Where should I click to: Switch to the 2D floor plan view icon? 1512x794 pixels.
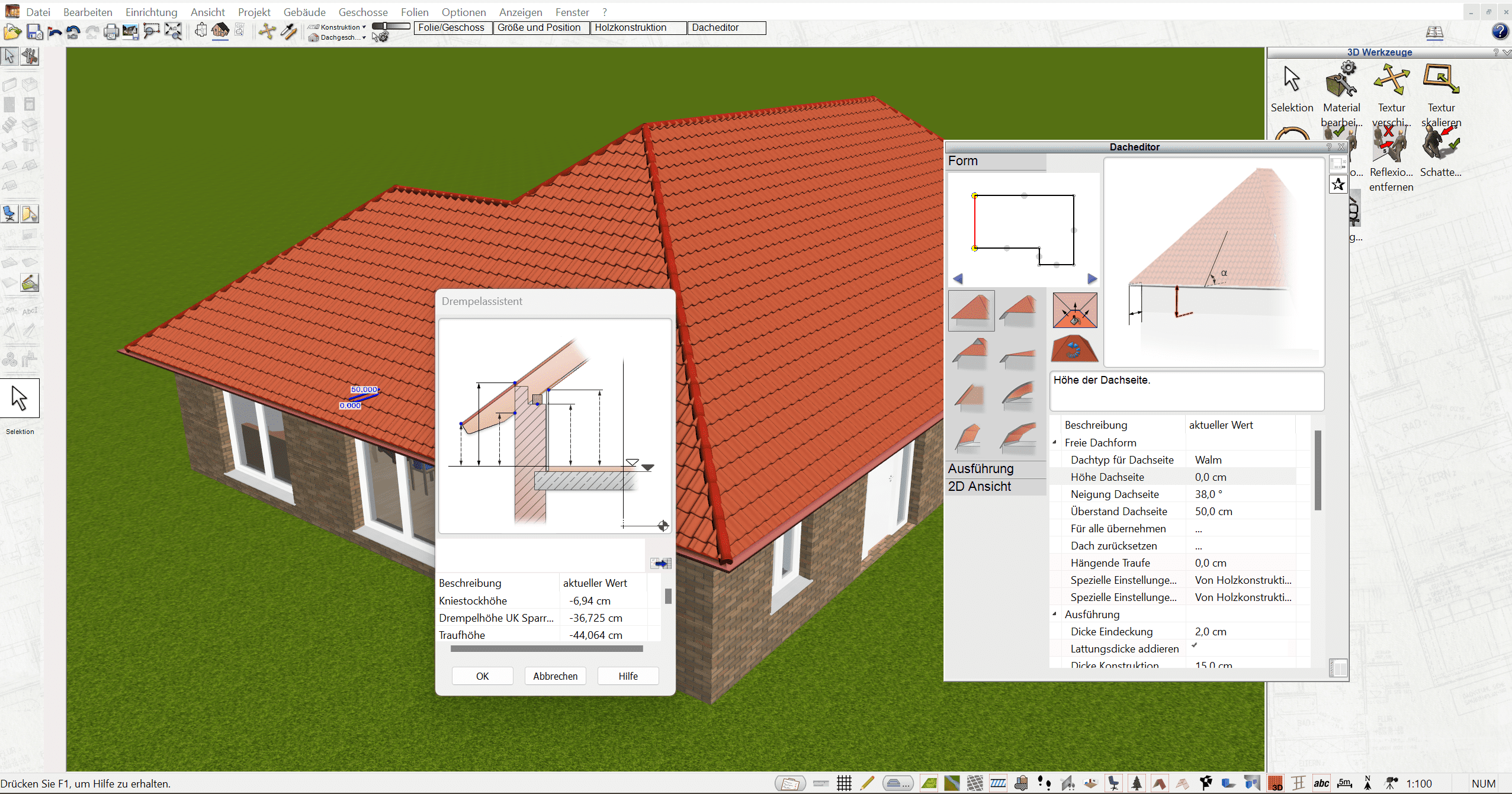[201, 30]
